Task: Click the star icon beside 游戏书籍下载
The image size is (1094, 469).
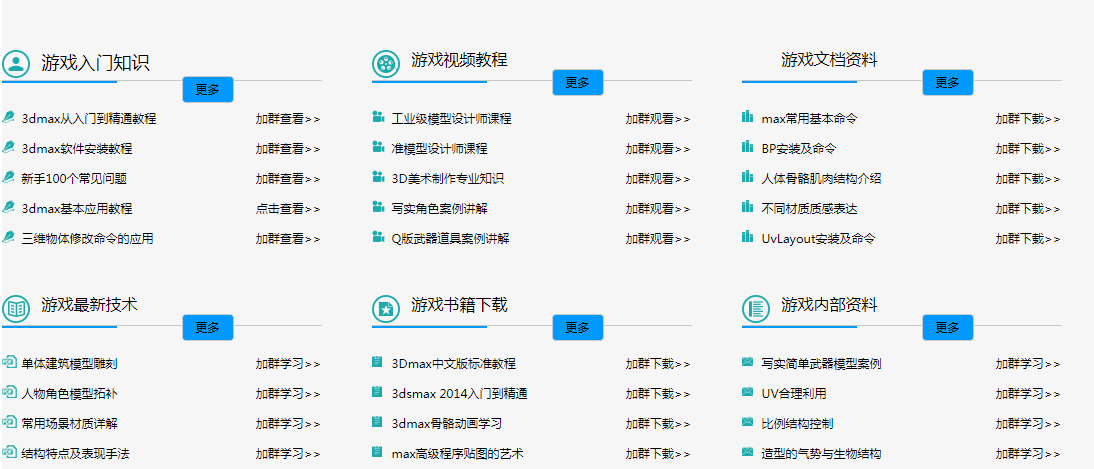Action: point(385,308)
